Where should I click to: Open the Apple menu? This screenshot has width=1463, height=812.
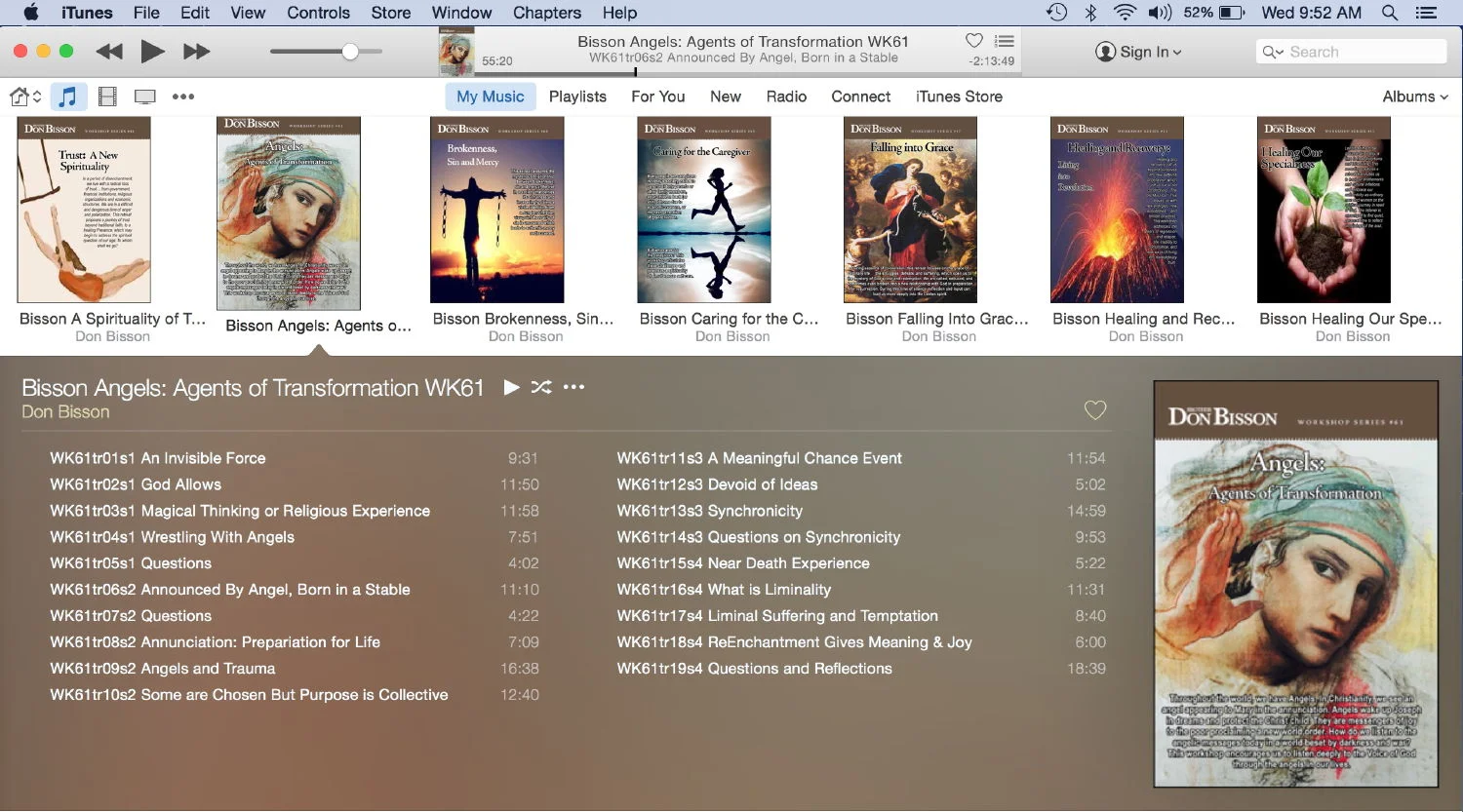pos(31,13)
